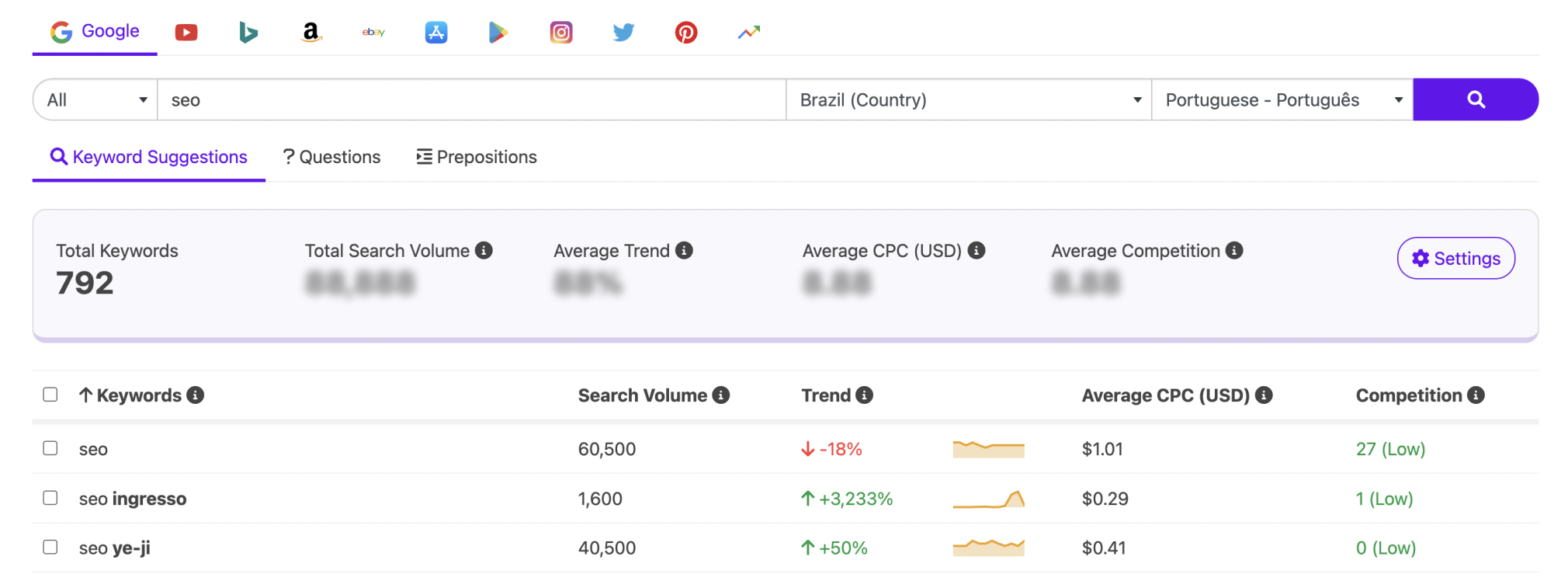Click info icon beside Competition column header
The image size is (1568, 581).
click(1476, 395)
